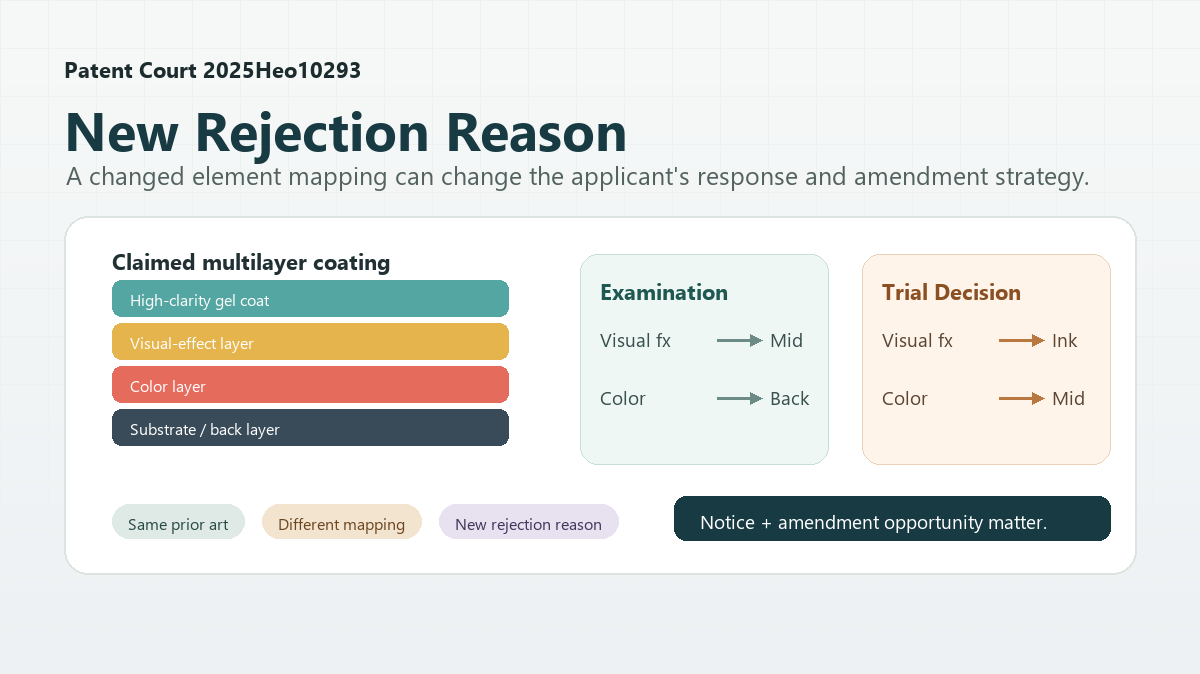Image resolution: width=1200 pixels, height=674 pixels.
Task: Select the Visual-effect layer yellow bar
Action: (x=310, y=342)
